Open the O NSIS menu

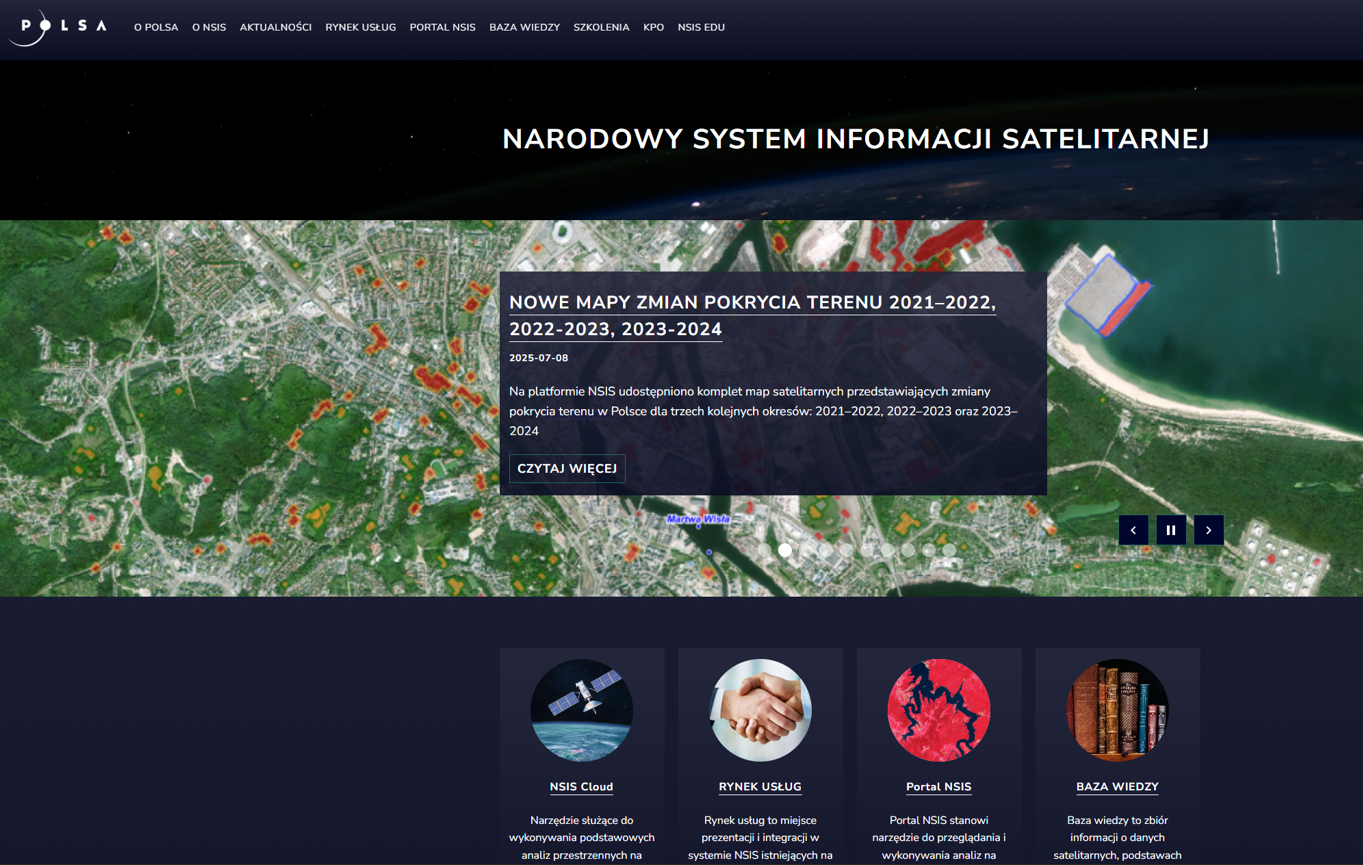209,28
